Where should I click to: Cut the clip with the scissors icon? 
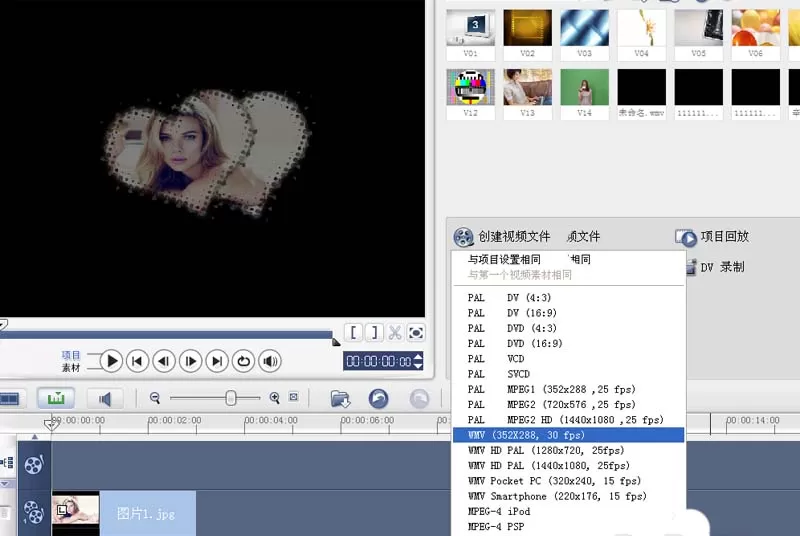pos(395,333)
